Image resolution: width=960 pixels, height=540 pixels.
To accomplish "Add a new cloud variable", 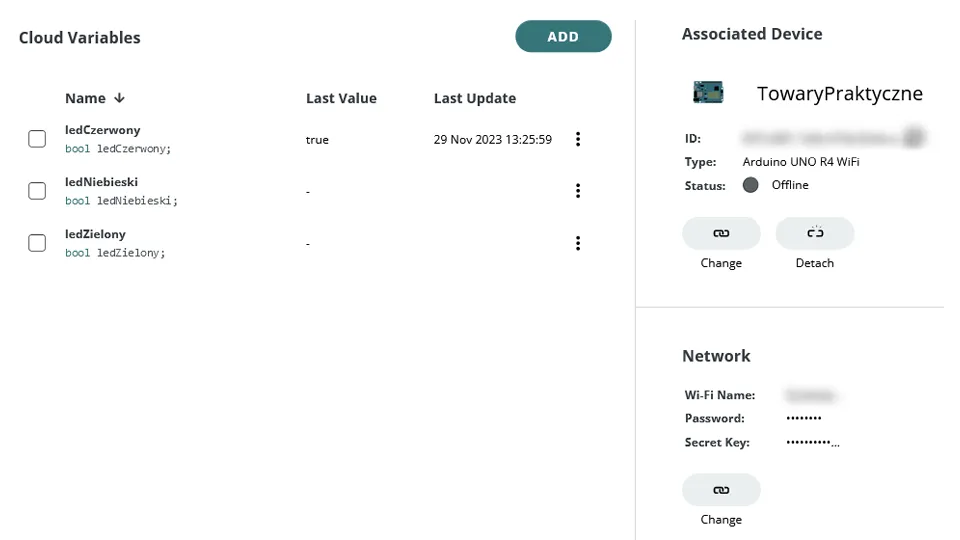I will (563, 36).
